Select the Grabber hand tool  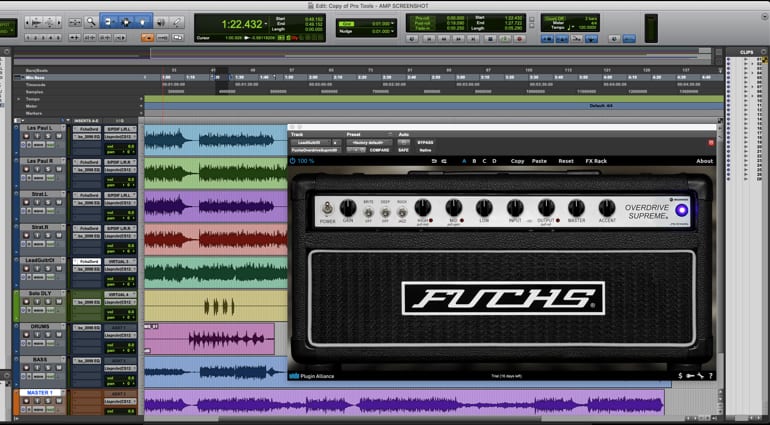coord(143,22)
